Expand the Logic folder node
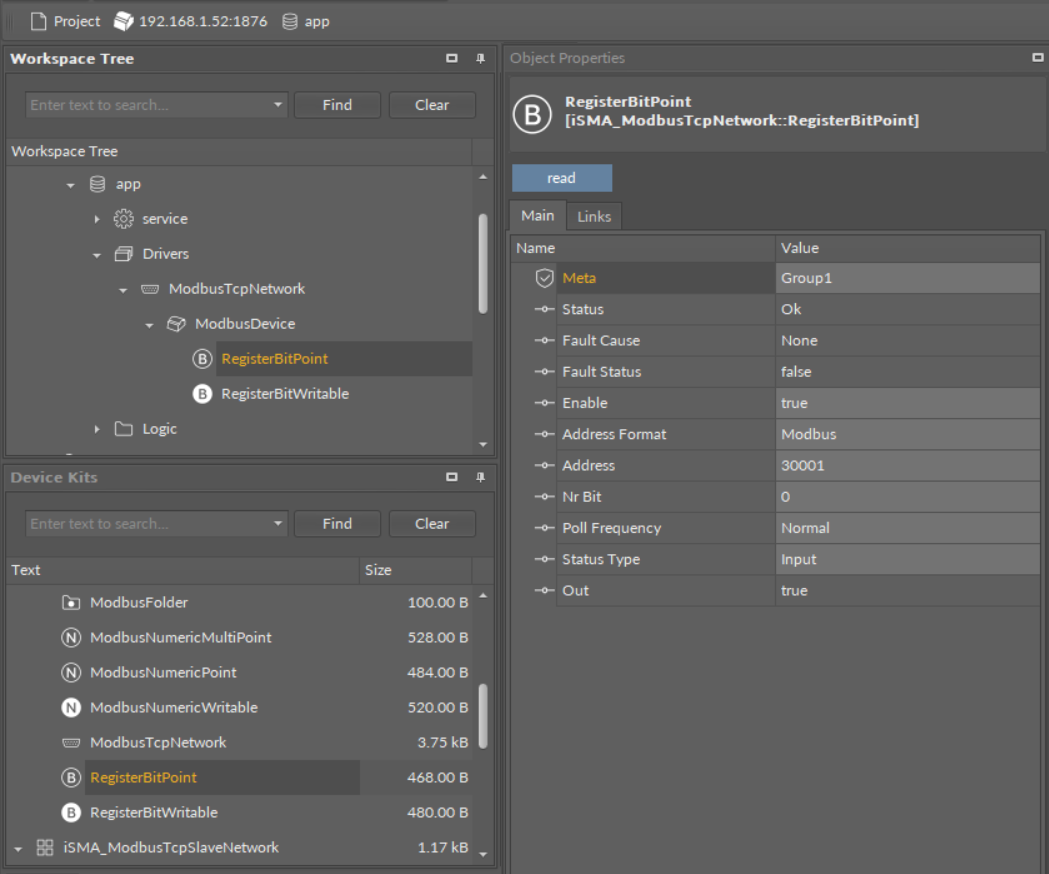 click(97, 429)
